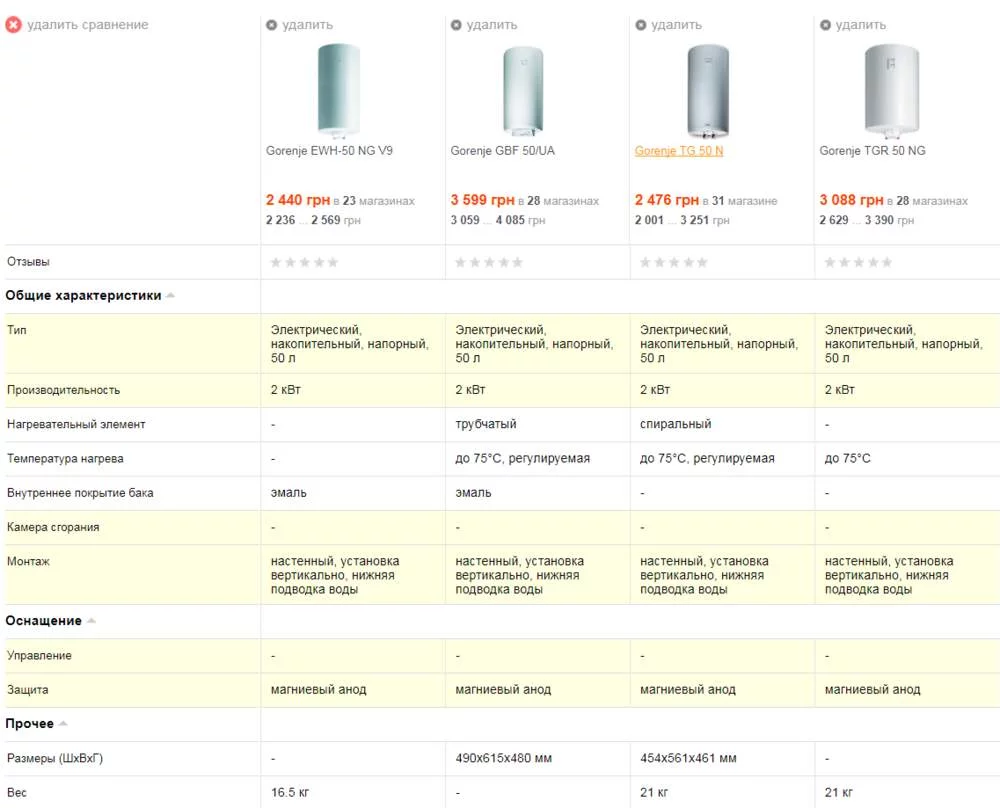Click the Gorenje TG 50 N water heater image
The height and width of the screenshot is (808, 1000).
[x=707, y=90]
